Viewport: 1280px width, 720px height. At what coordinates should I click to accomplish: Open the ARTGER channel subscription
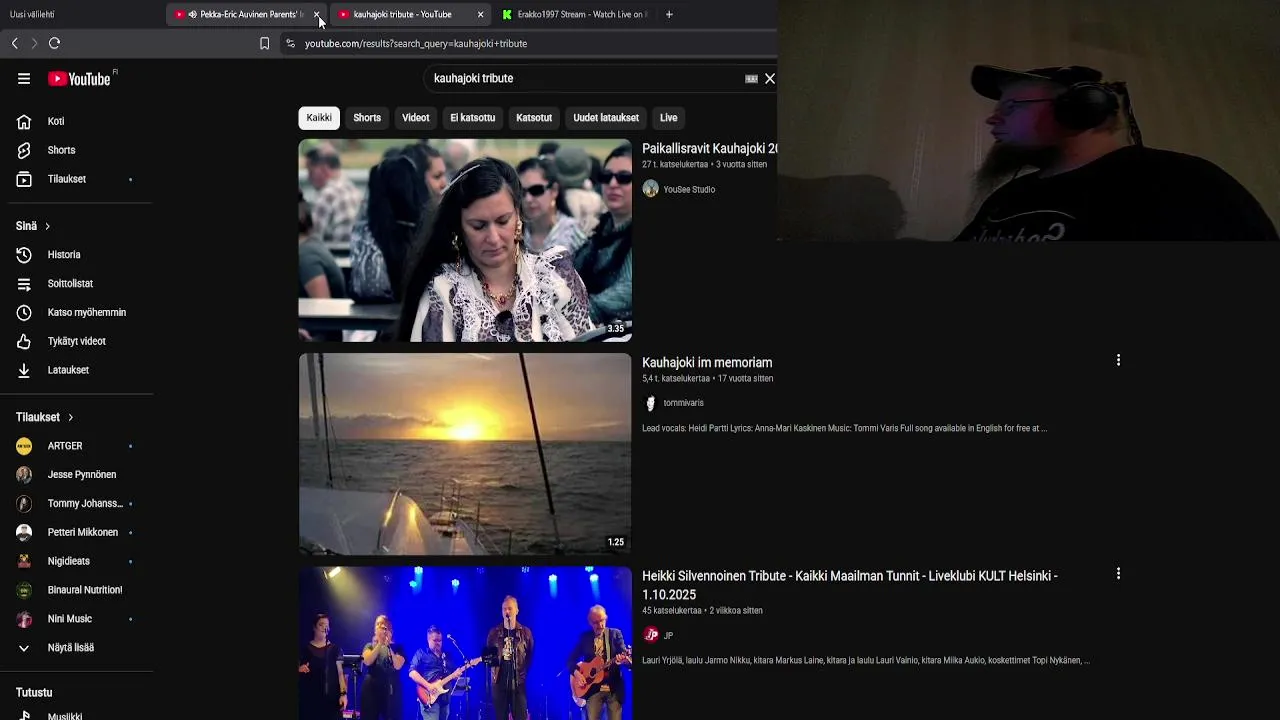click(x=77, y=446)
